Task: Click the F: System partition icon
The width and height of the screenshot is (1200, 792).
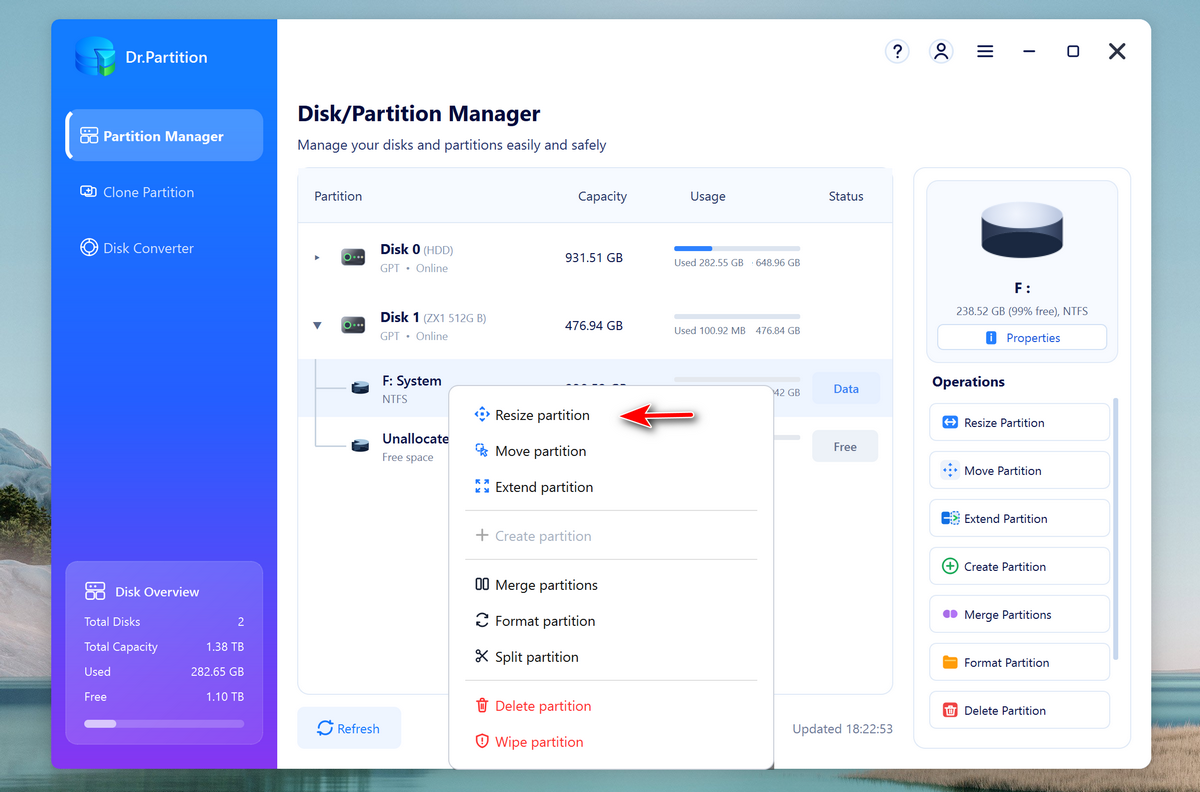Action: (x=360, y=388)
